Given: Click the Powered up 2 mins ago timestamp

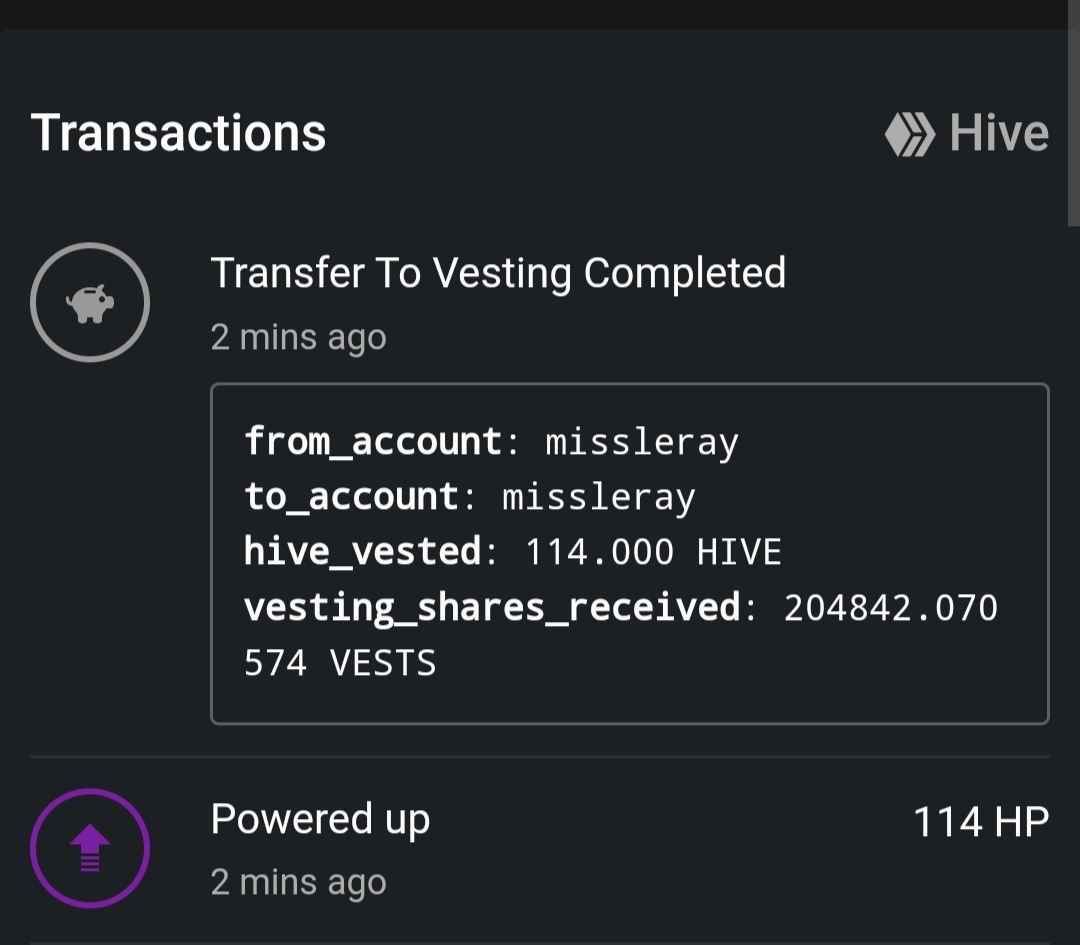Looking at the screenshot, I should [298, 882].
